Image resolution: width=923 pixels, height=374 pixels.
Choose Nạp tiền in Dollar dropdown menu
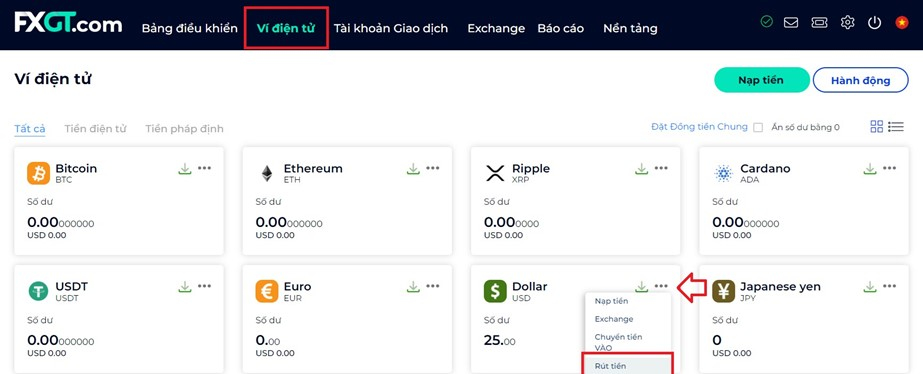[x=612, y=301]
